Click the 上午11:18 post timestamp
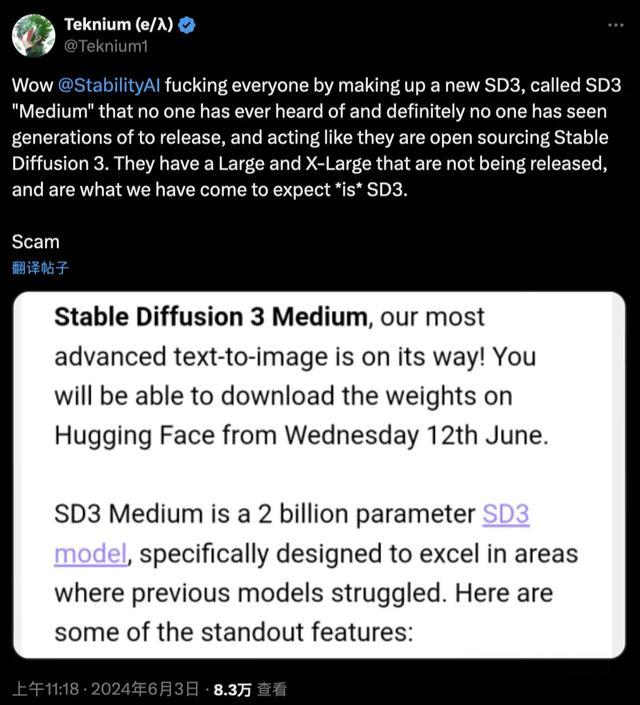Viewport: 640px width, 705px height. [x=45, y=689]
